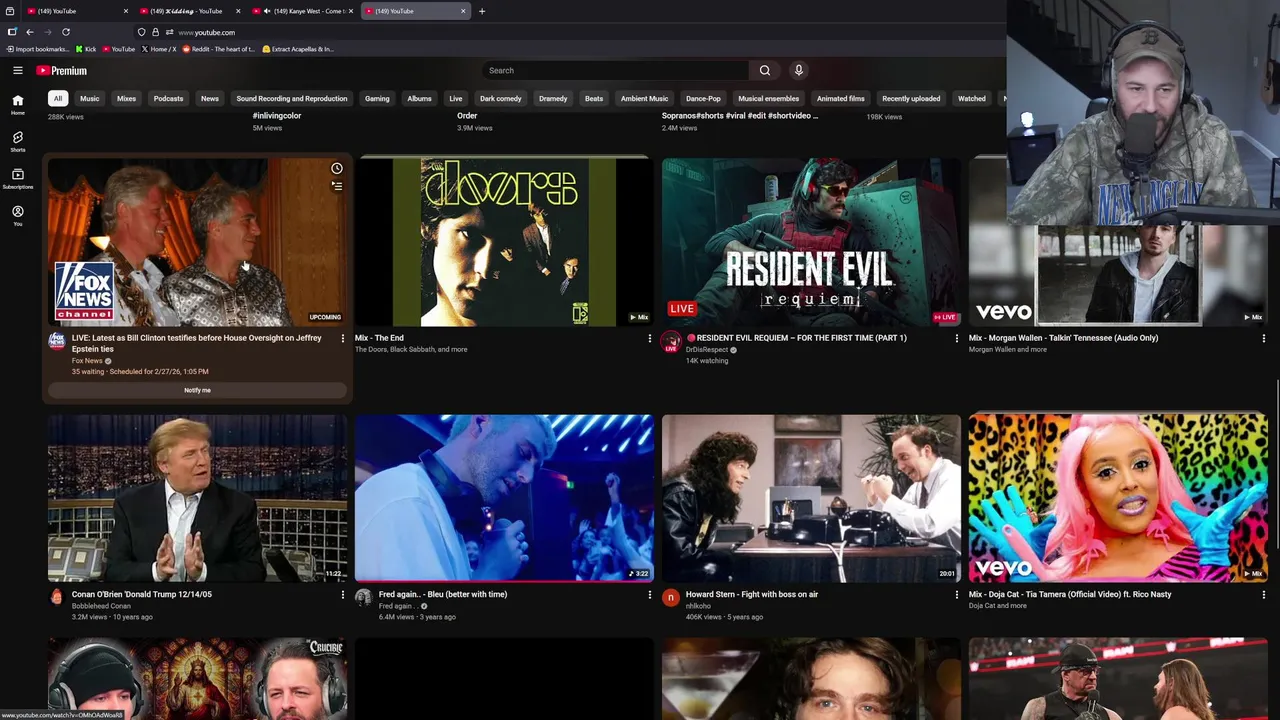Screen dimensions: 1280x720
Task: Open options menu for Doja Cat mix
Action: click(x=1264, y=594)
